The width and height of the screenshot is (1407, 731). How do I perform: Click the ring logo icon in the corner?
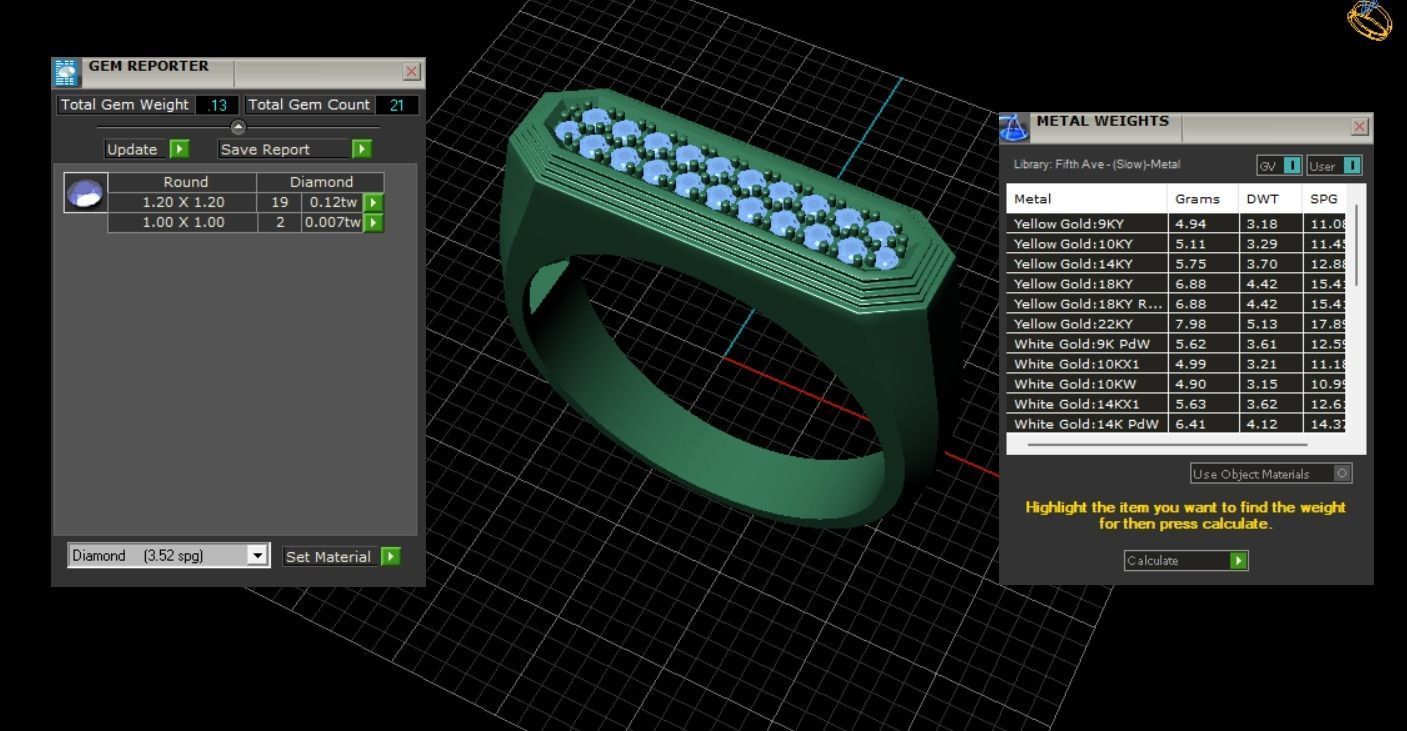[x=1369, y=19]
